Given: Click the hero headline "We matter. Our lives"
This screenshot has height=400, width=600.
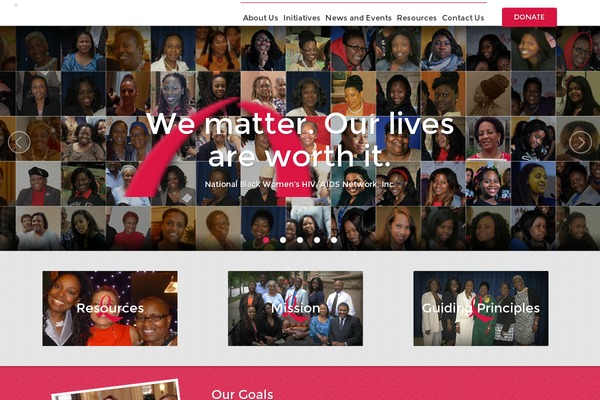Looking at the screenshot, I should click(300, 124).
